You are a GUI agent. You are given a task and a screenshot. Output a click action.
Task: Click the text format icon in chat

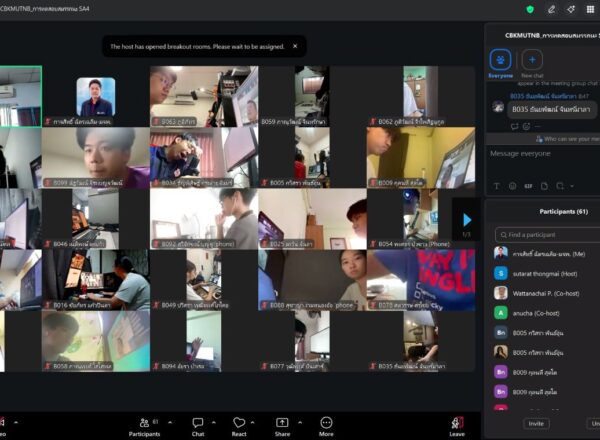coord(496,187)
